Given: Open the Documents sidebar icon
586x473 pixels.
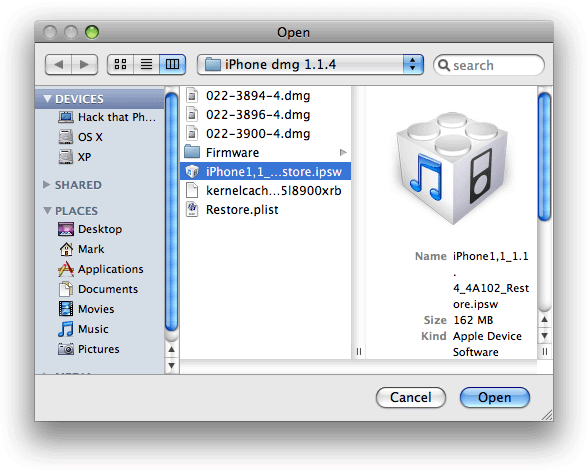Looking at the screenshot, I should coord(66,289).
